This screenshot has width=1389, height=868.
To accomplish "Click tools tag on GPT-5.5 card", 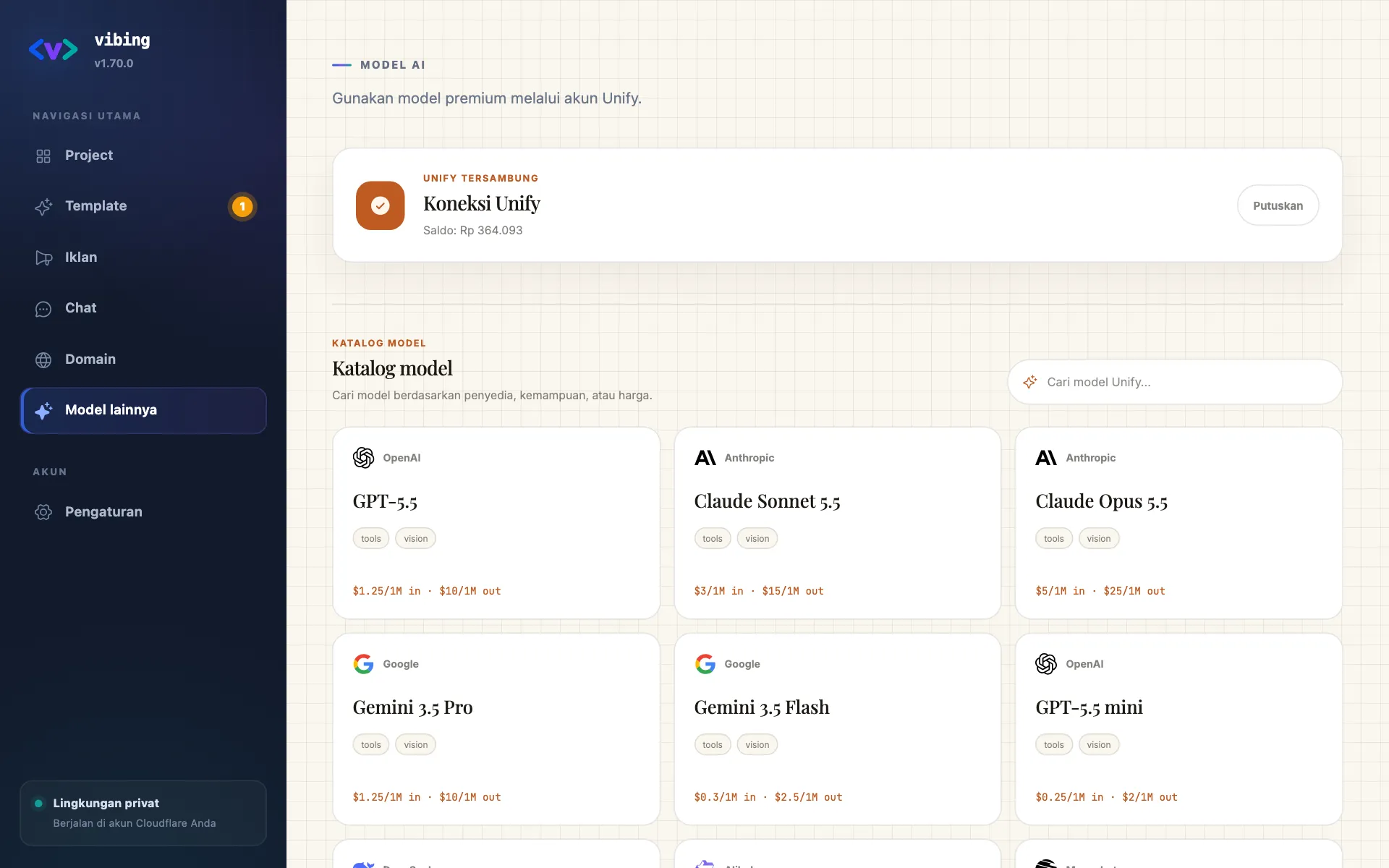I will 371,539.
